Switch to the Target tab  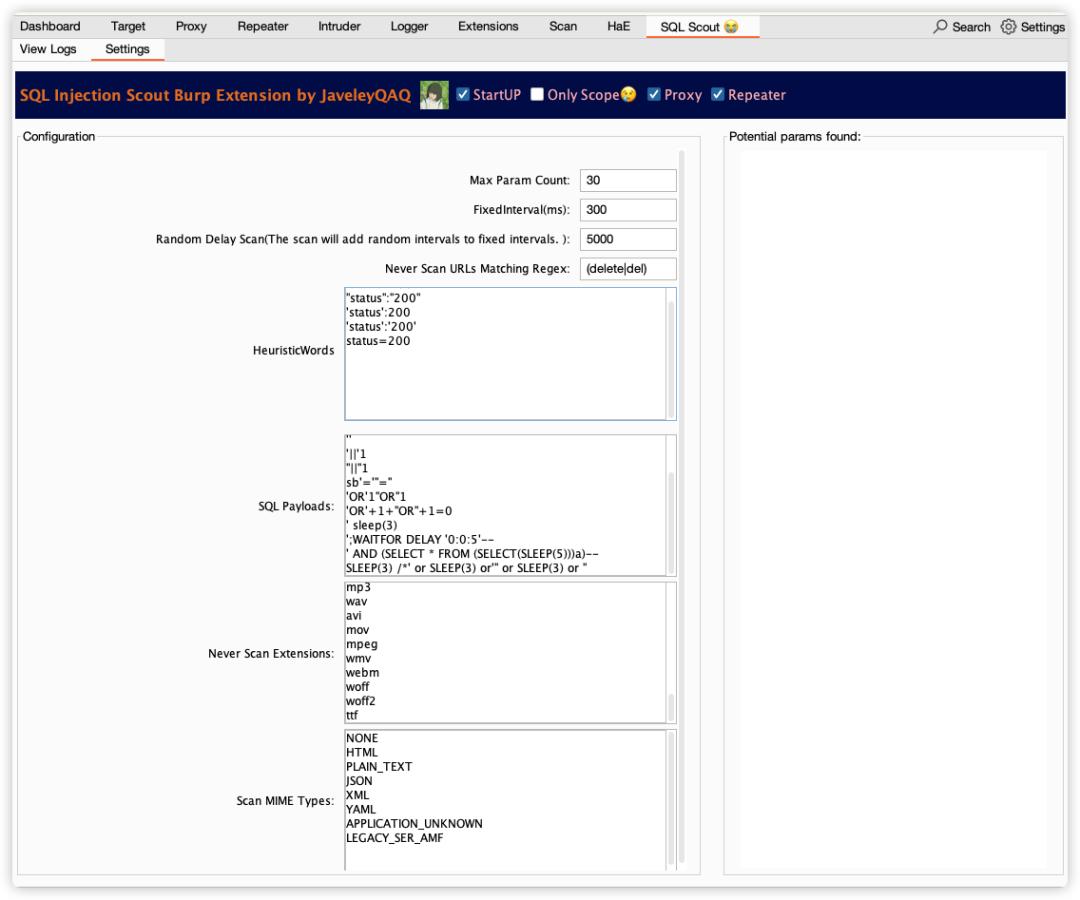click(x=128, y=26)
